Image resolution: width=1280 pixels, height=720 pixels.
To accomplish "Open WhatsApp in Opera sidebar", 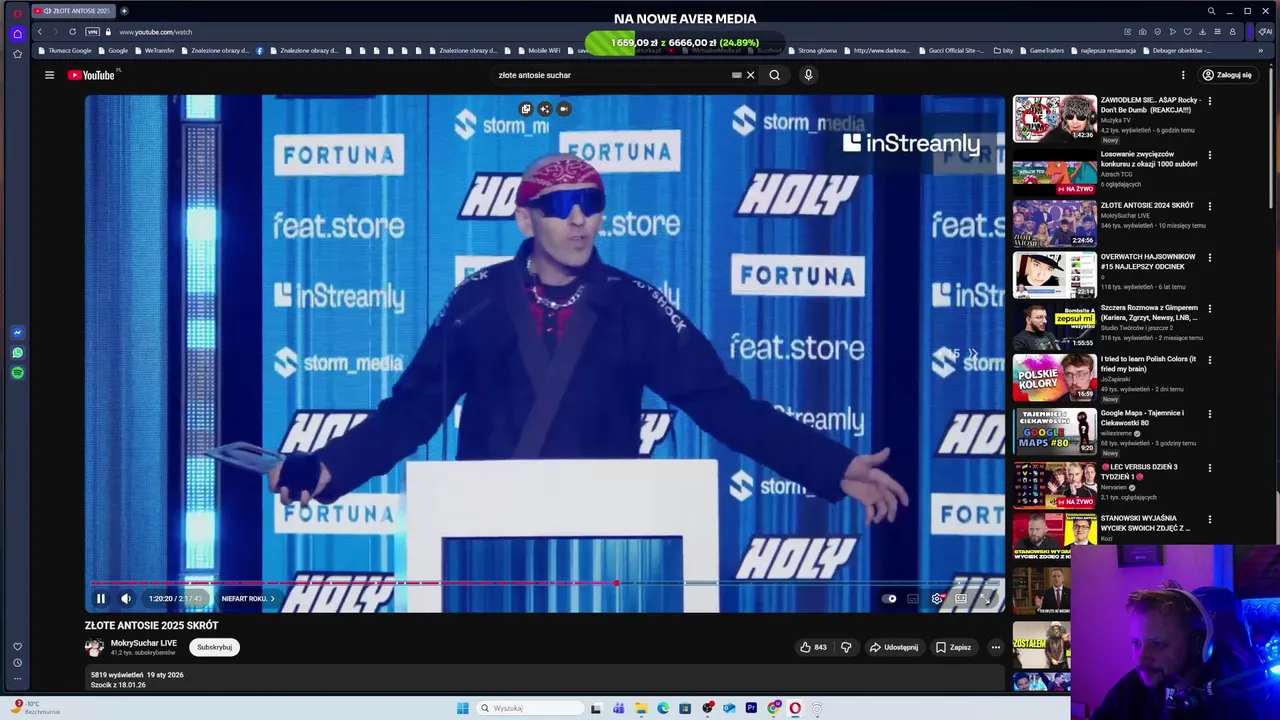I will [17, 353].
